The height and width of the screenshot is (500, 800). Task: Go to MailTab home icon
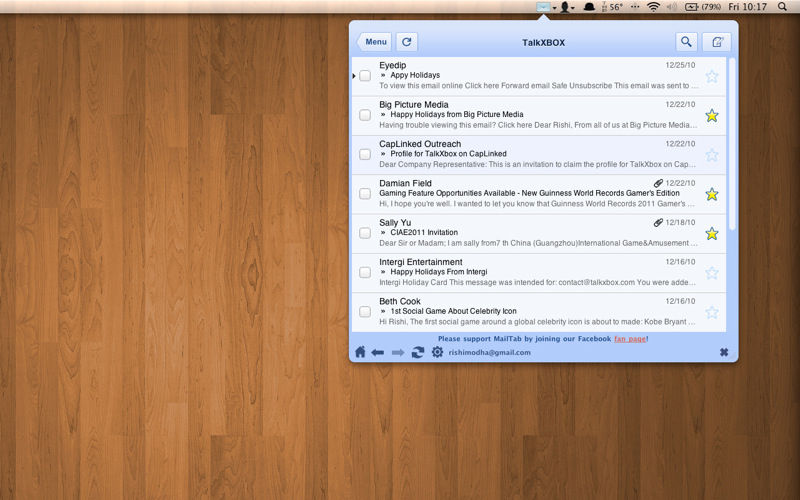point(360,352)
